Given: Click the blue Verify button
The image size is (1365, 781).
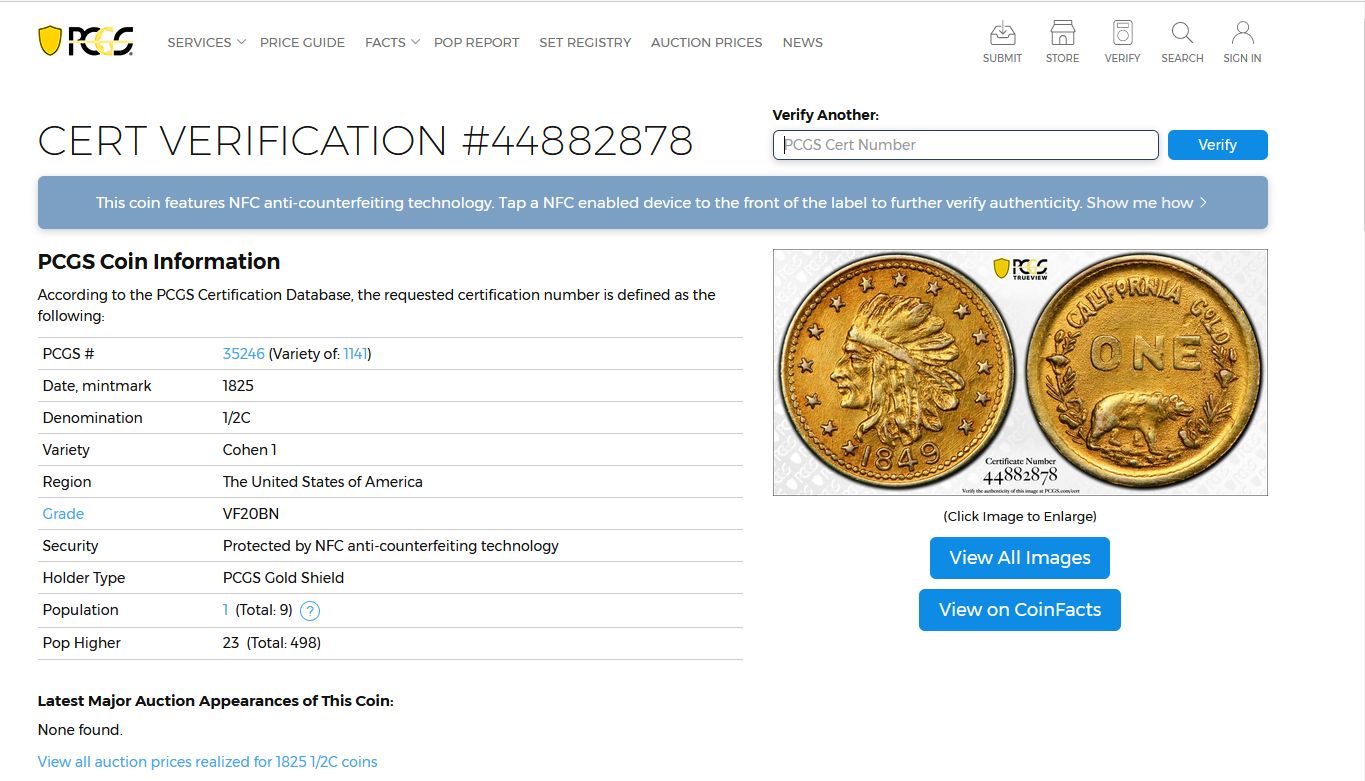Looking at the screenshot, I should (1217, 145).
